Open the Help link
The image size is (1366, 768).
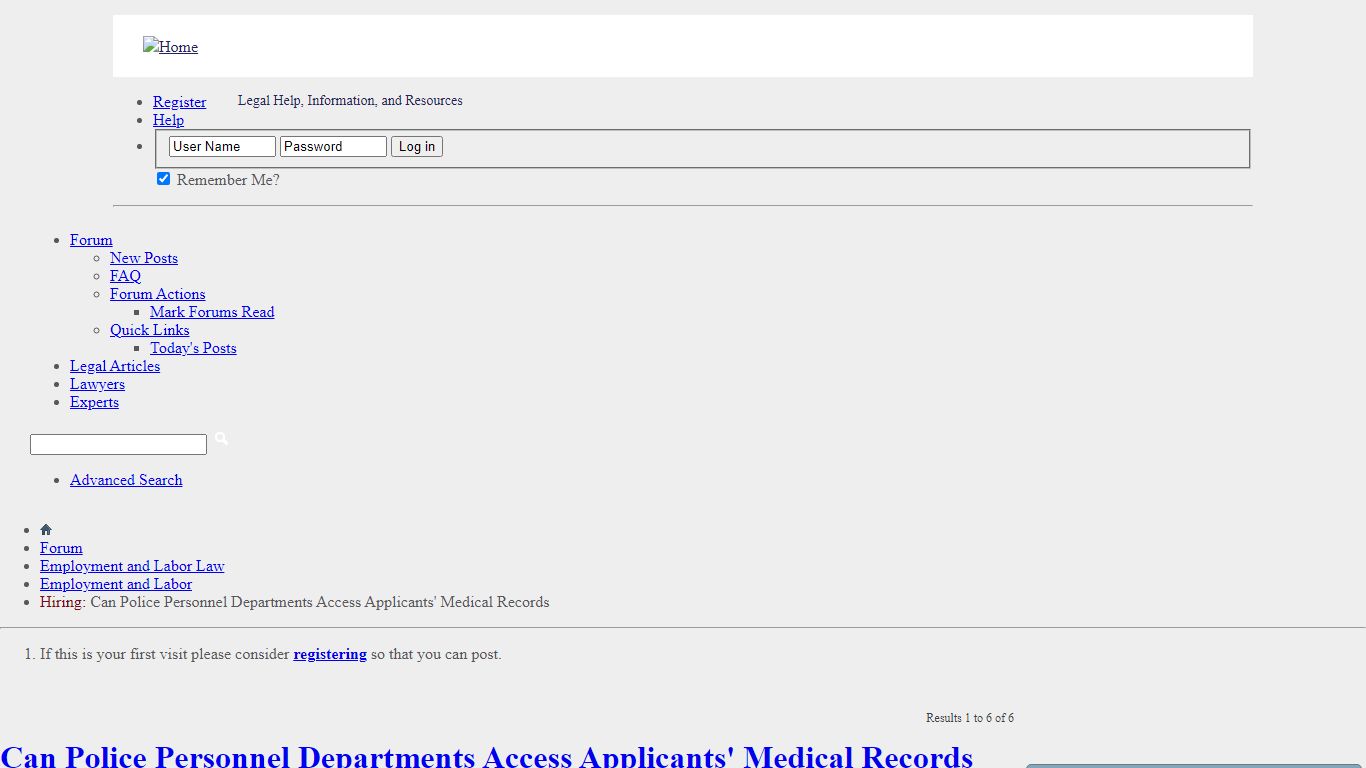pyautogui.click(x=168, y=120)
